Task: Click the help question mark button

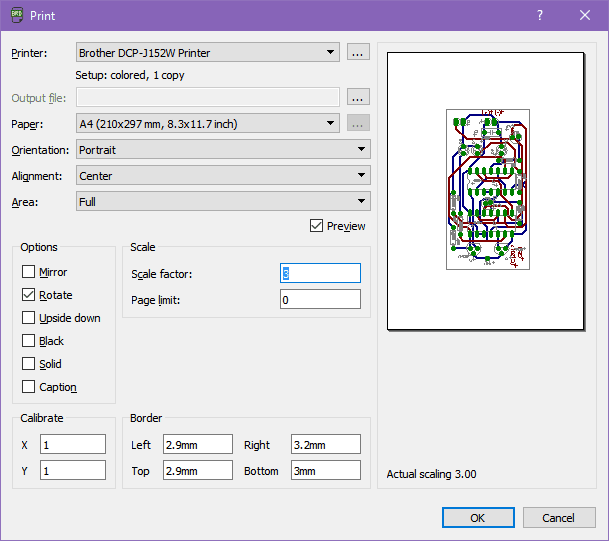Action: tap(539, 16)
